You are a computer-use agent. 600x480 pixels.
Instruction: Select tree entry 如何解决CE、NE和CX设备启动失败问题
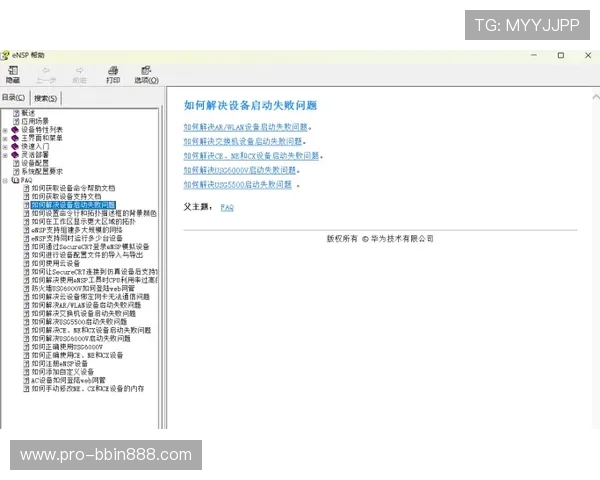pyautogui.click(x=91, y=330)
